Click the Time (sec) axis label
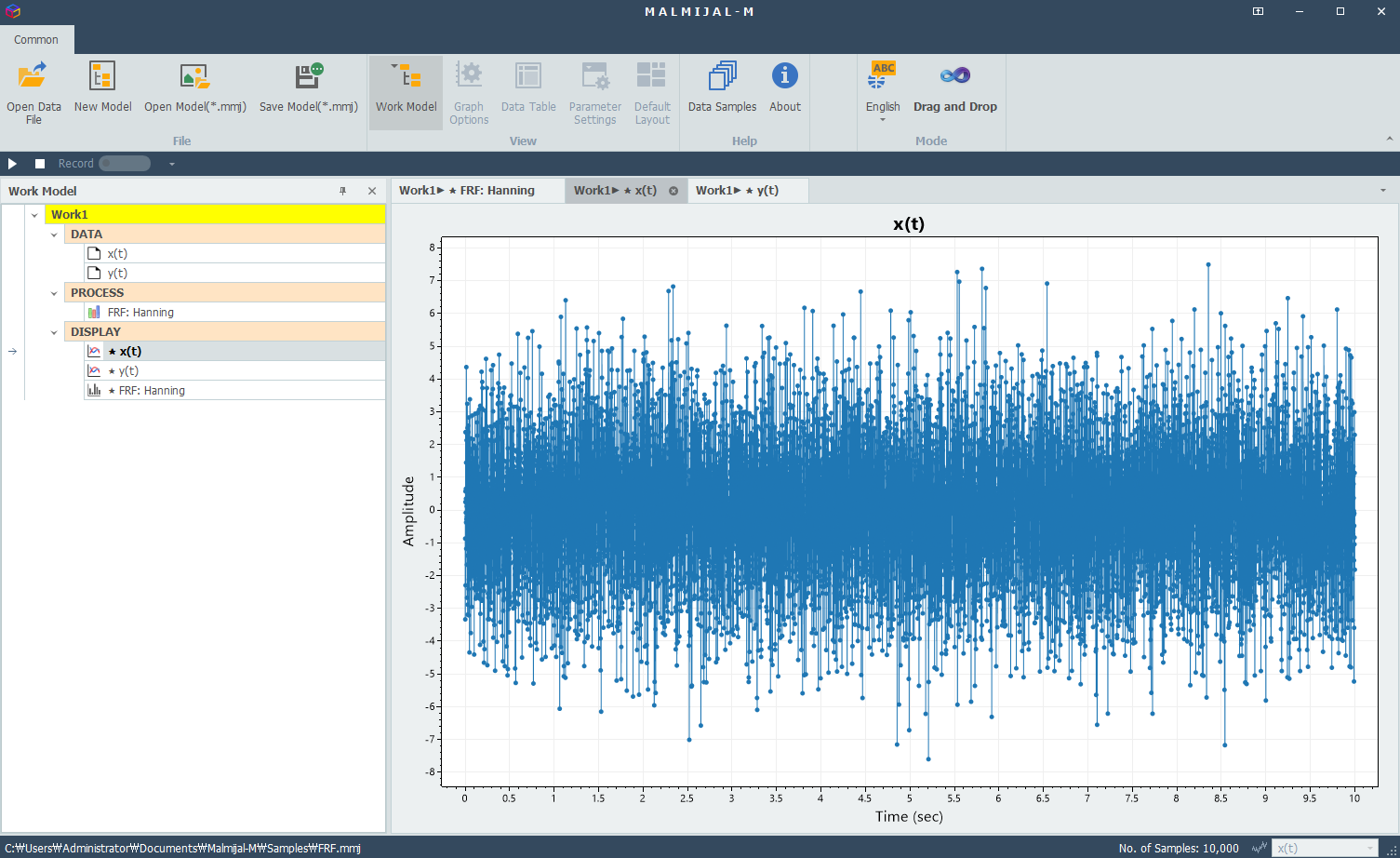This screenshot has width=1400, height=858. click(x=909, y=816)
